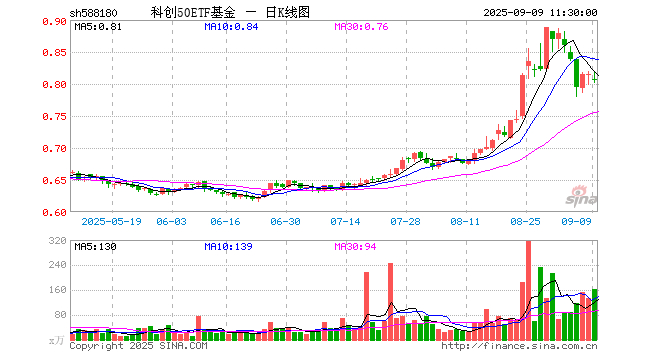The width and height of the screenshot is (660, 360).
Task: Click the 06-03 date axis label
Action: point(171,221)
